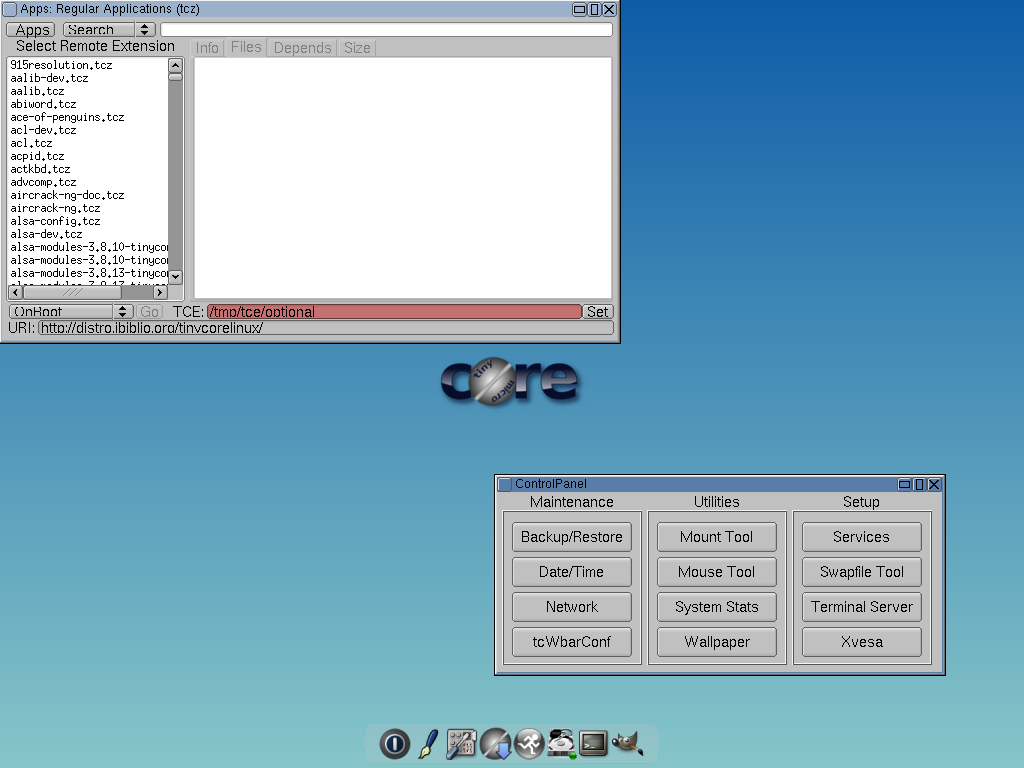Image resolution: width=1024 pixels, height=768 pixels.
Task: Click horizontal scroll right arrow in list
Action: tap(160, 292)
